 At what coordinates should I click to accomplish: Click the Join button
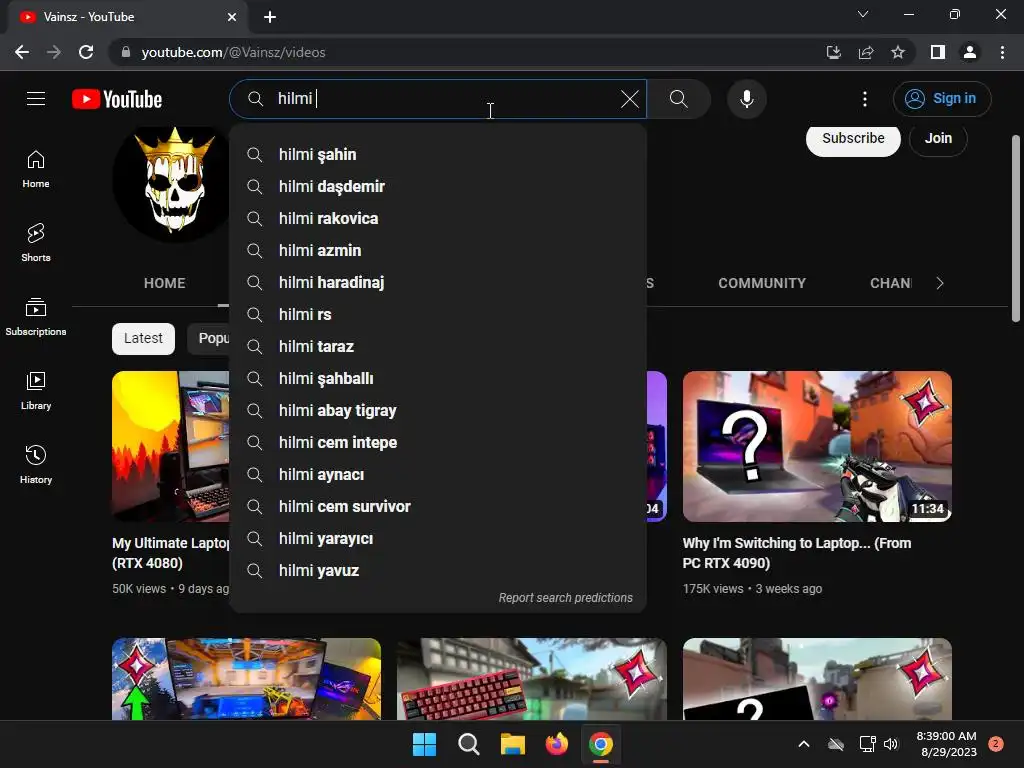pos(938,138)
